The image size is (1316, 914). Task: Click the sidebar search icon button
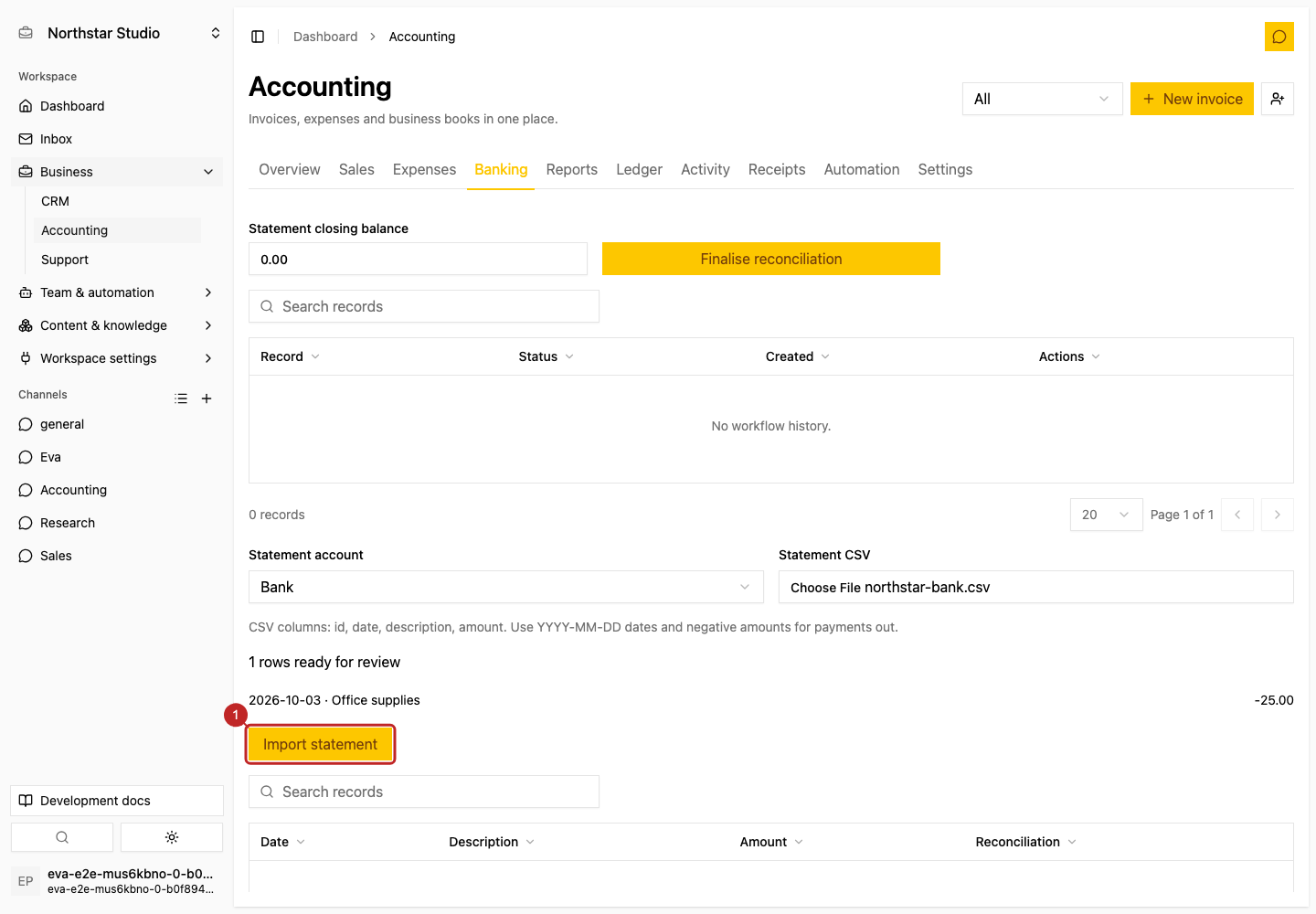point(62,837)
